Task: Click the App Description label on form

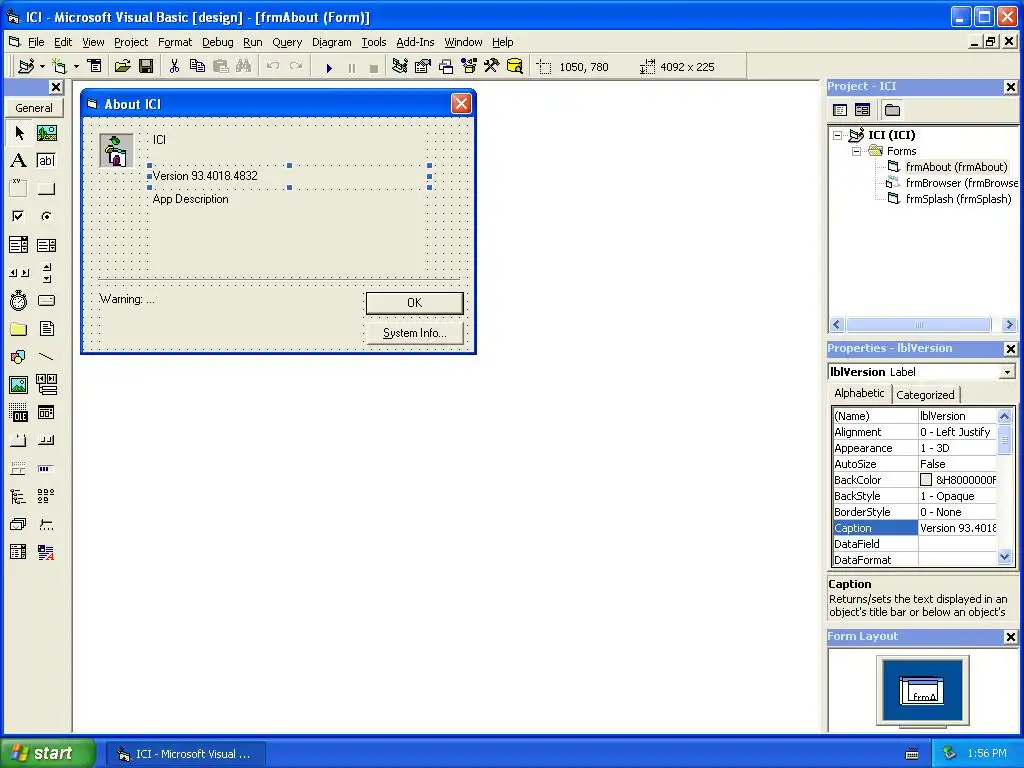Action: (191, 199)
